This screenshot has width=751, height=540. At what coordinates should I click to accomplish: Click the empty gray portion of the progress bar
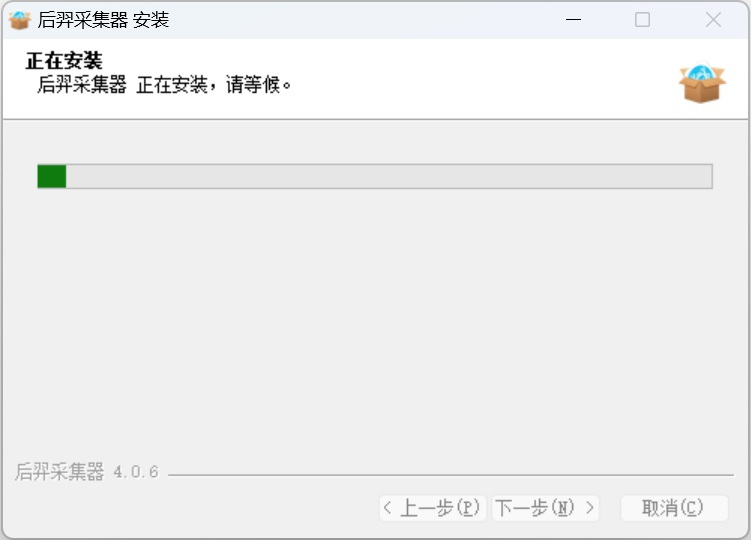pos(390,177)
